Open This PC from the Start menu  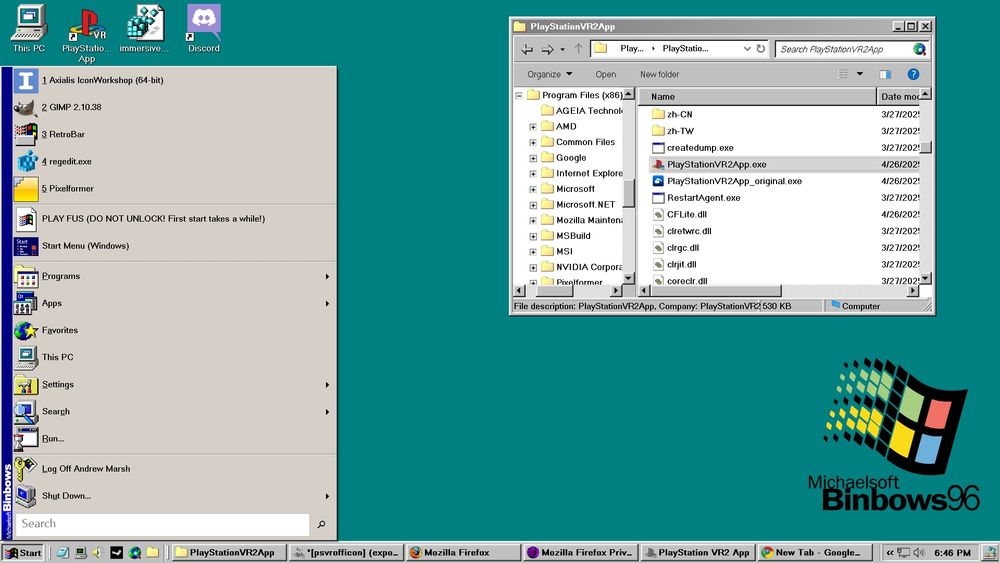coord(175,357)
